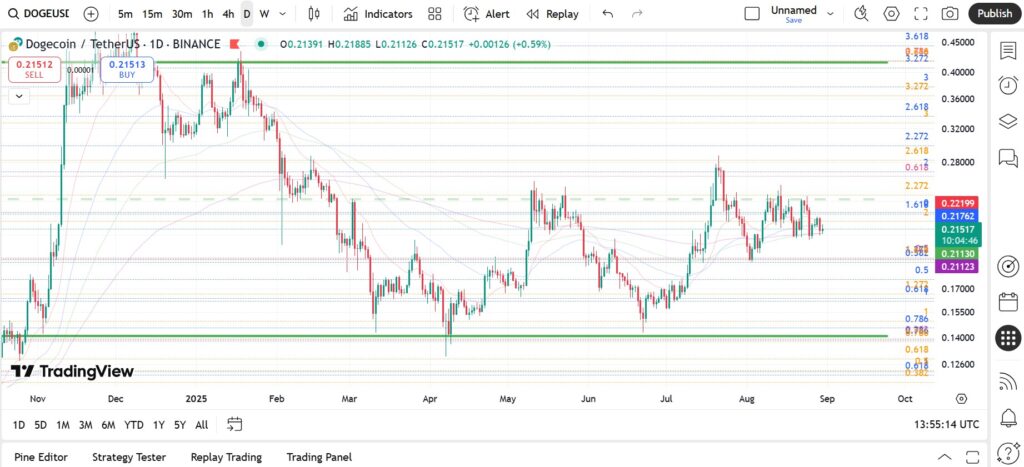This screenshot has width=1024, height=467.
Task: Select the D daily timeframe
Action: [247, 14]
